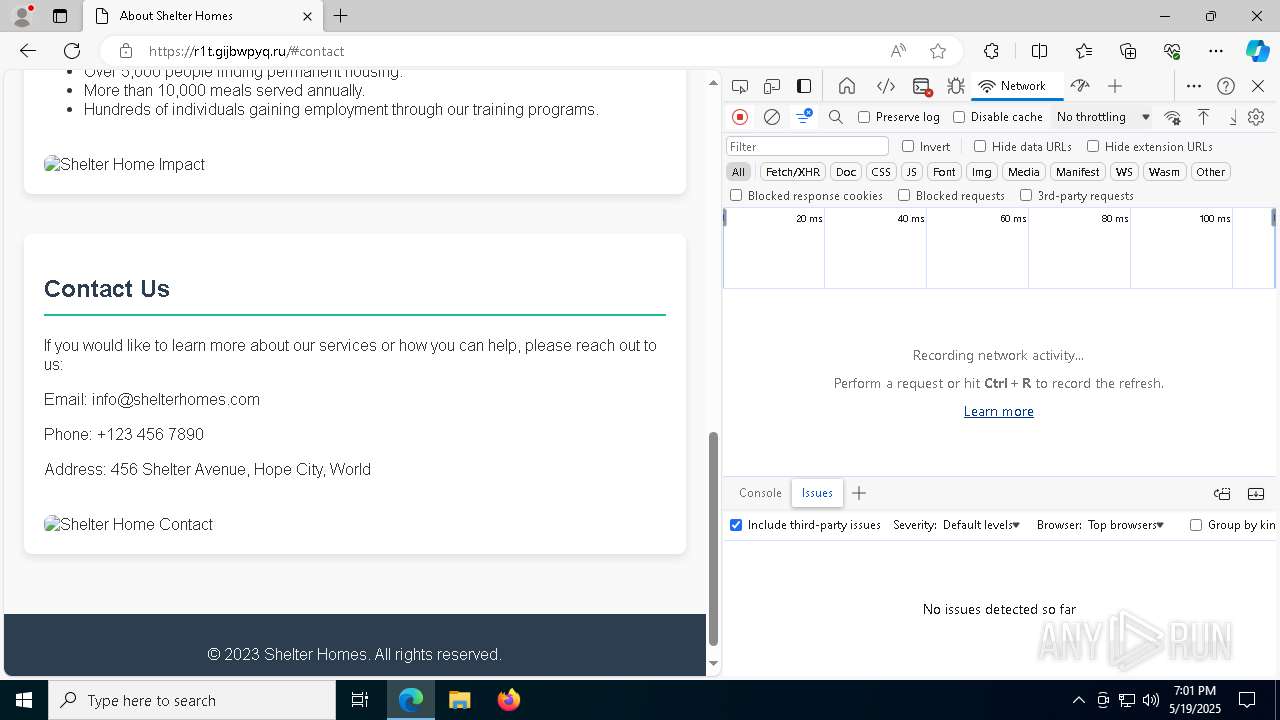
Task: Check Hide data URLs
Action: coord(980,146)
